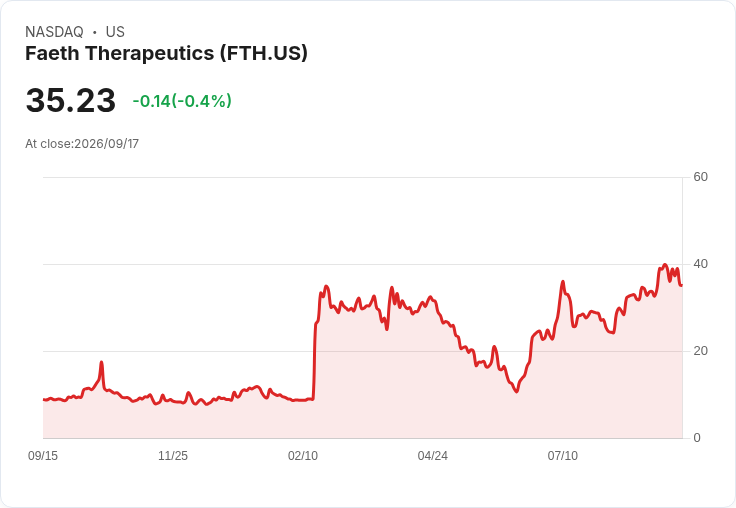Click the 11/25 x-axis date label
The width and height of the screenshot is (736, 508).
tap(173, 455)
